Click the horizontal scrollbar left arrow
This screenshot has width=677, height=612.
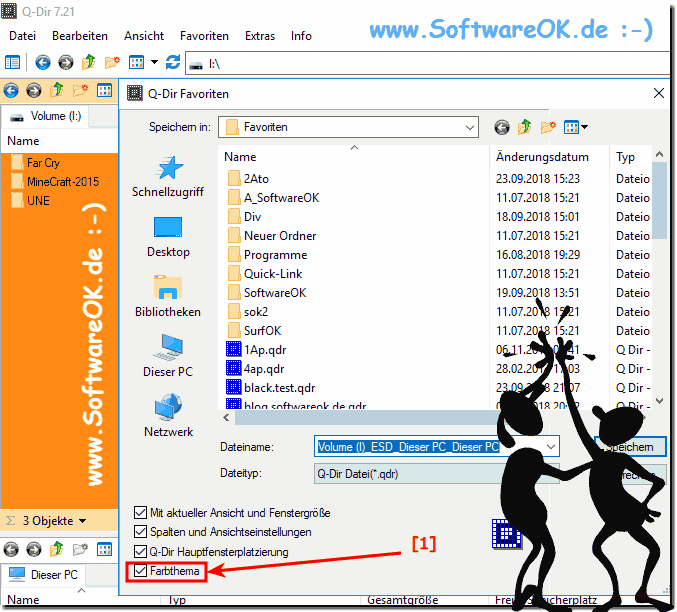pos(226,418)
